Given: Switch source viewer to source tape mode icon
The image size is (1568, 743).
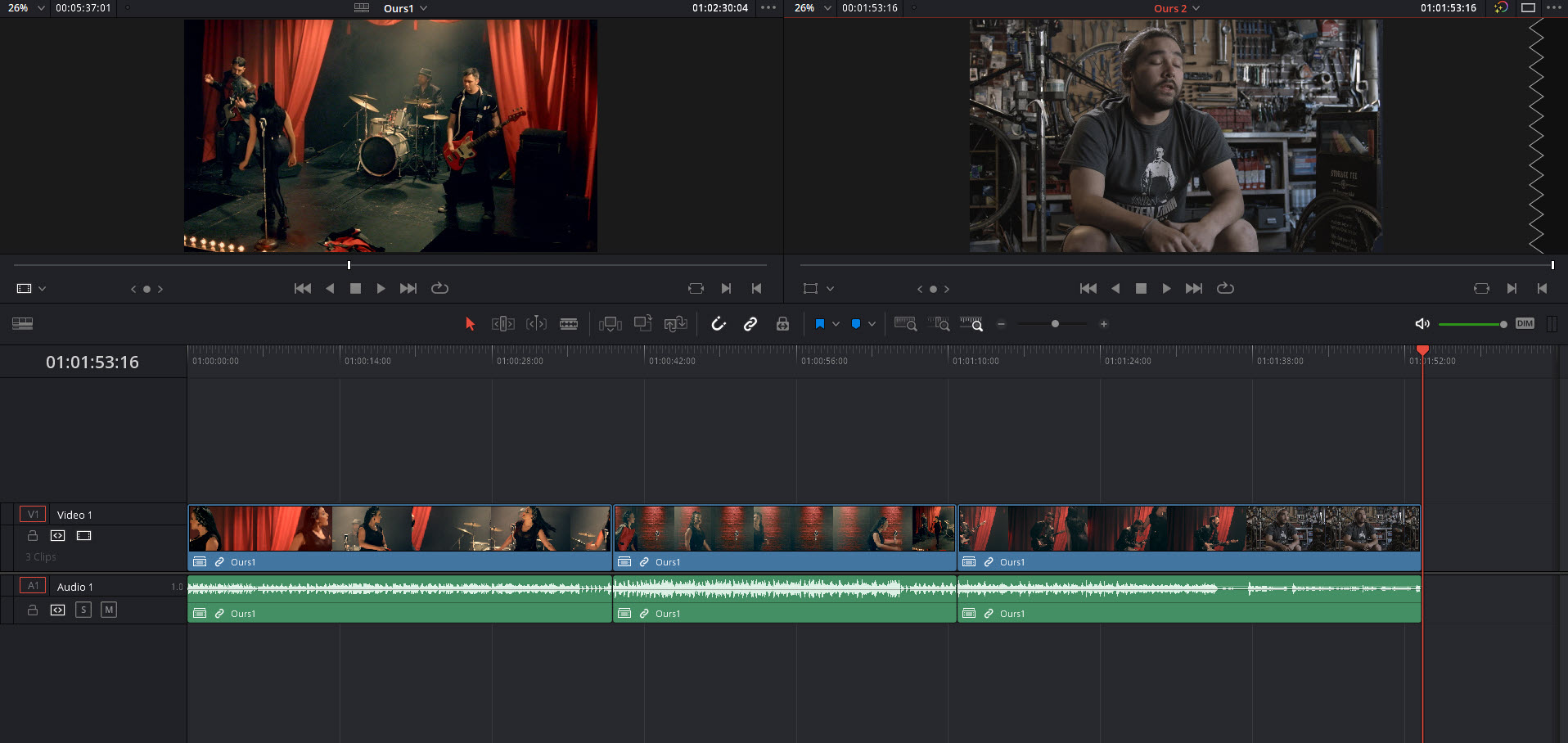Looking at the screenshot, I should (362, 8).
